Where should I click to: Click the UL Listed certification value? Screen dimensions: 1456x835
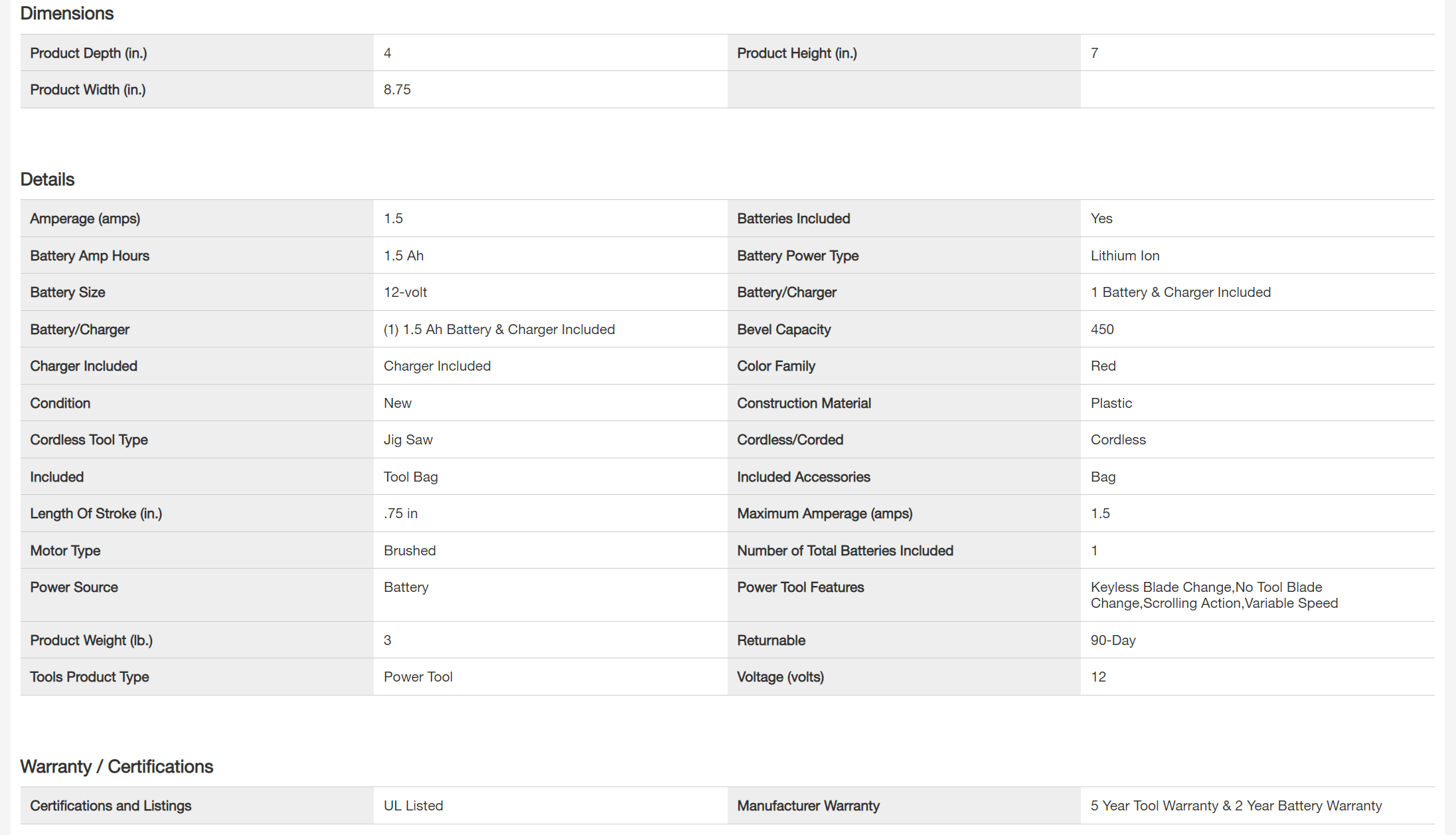(413, 806)
